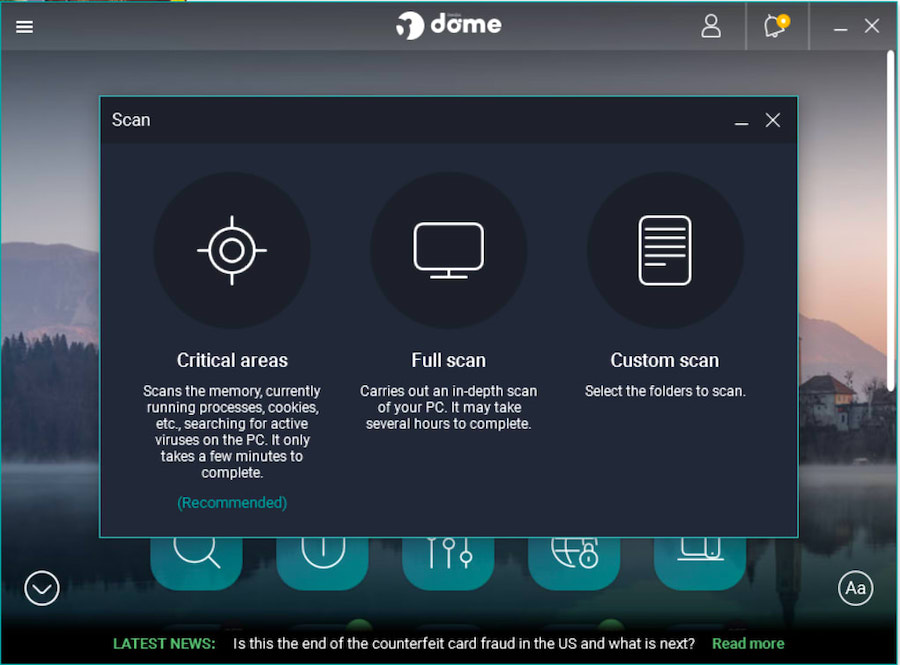Expand the down-chevron circle button
This screenshot has height=665, width=900.
42,588
